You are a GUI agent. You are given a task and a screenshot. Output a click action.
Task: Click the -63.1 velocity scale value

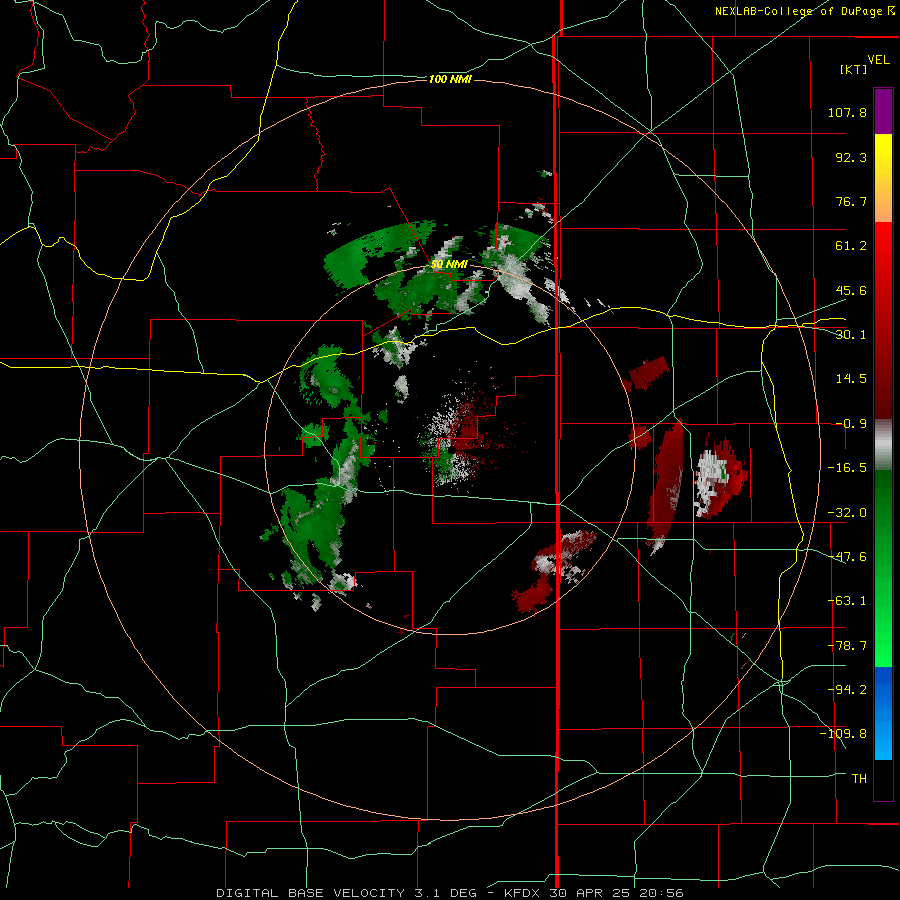pos(847,601)
